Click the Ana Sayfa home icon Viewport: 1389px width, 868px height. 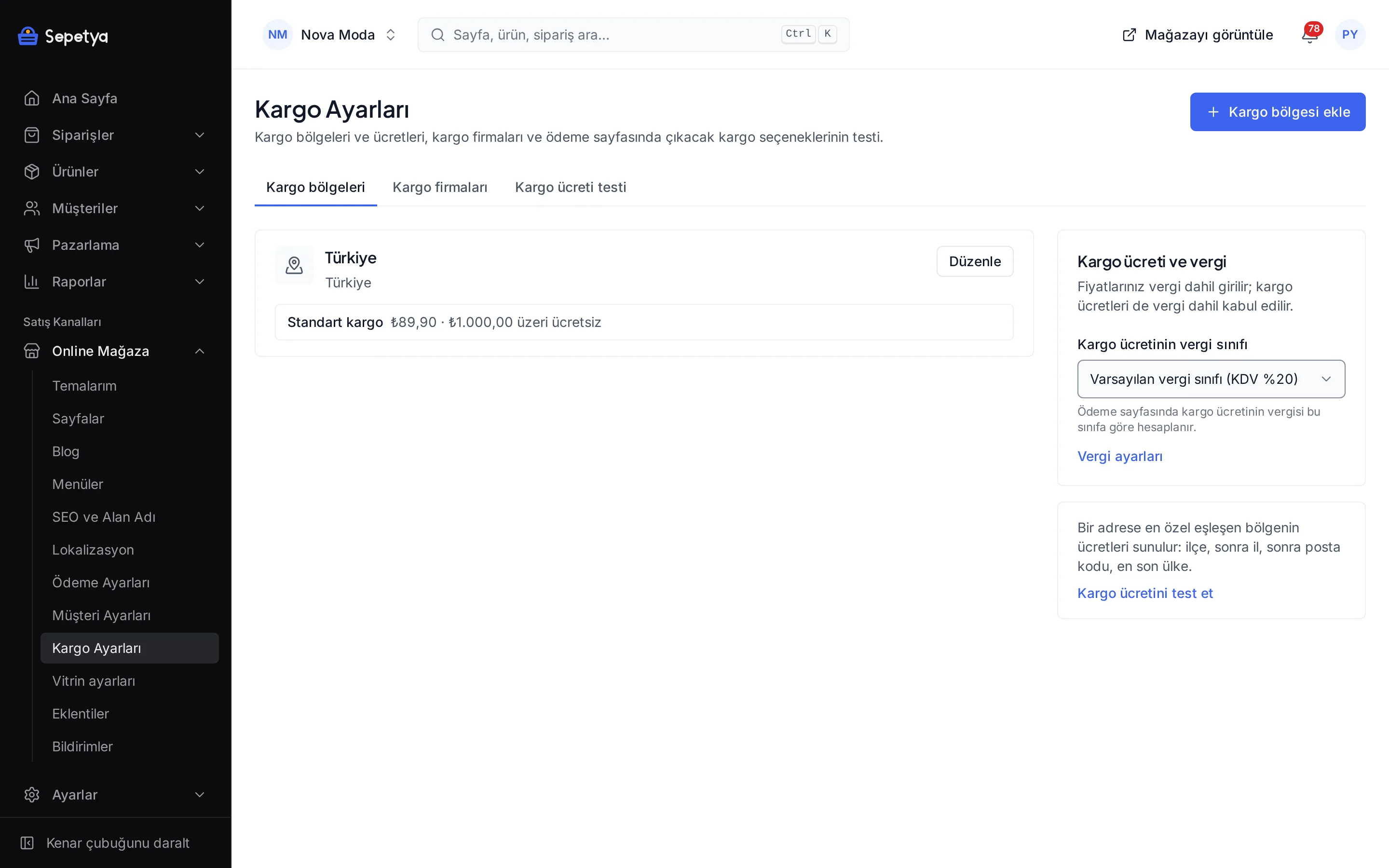pyautogui.click(x=32, y=98)
